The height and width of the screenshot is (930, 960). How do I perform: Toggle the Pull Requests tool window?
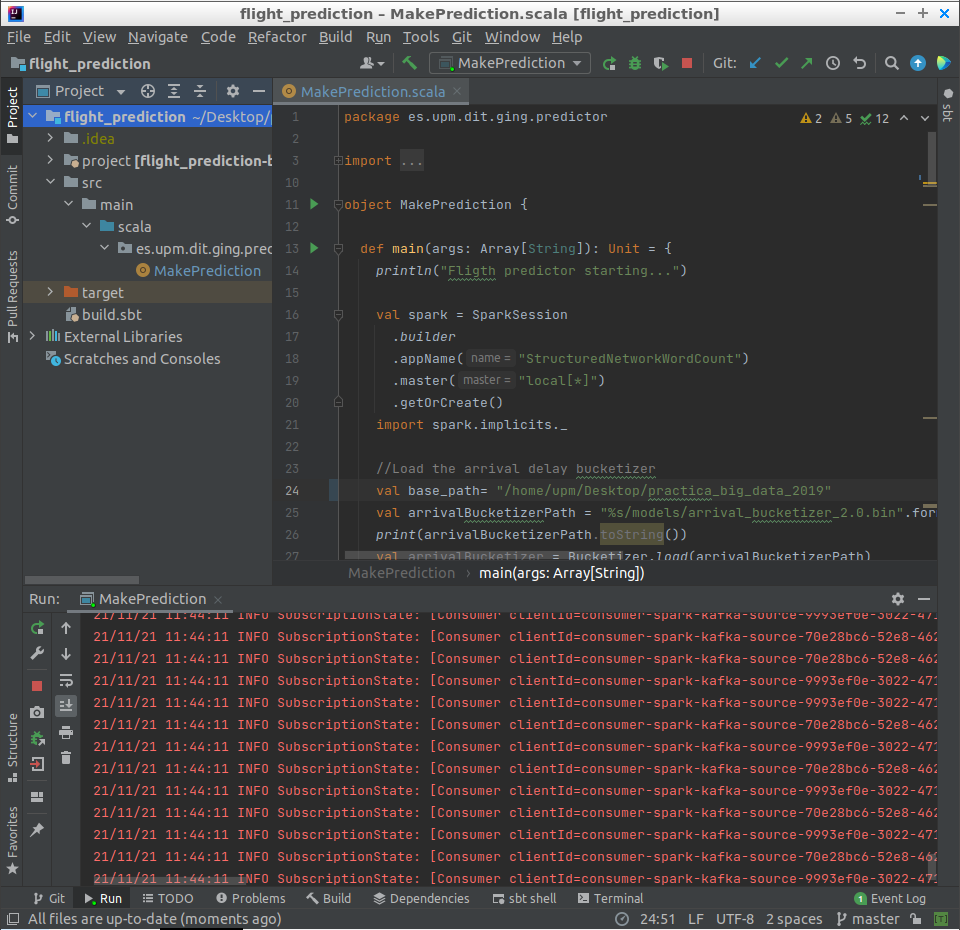(x=12, y=296)
